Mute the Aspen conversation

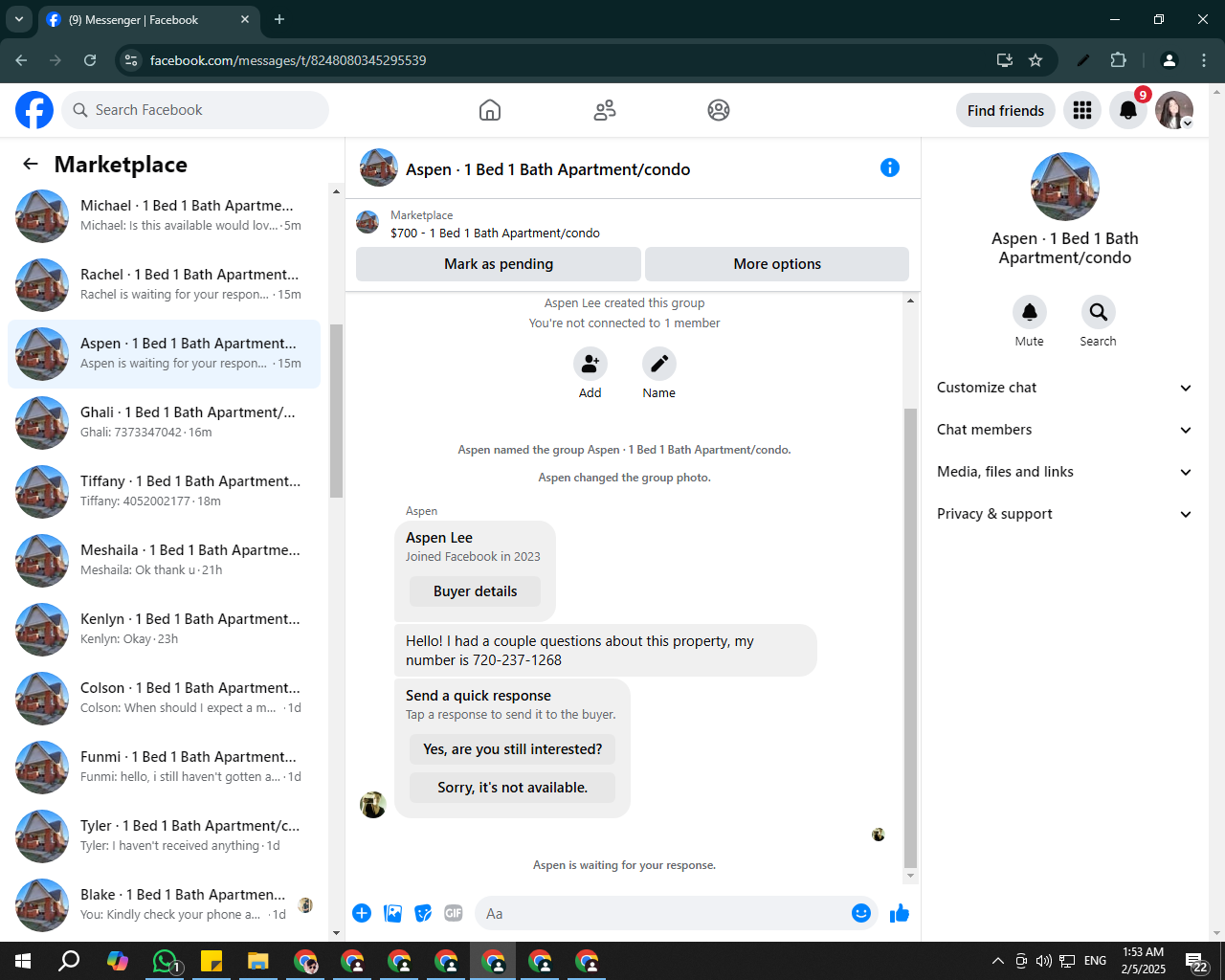pos(1030,312)
